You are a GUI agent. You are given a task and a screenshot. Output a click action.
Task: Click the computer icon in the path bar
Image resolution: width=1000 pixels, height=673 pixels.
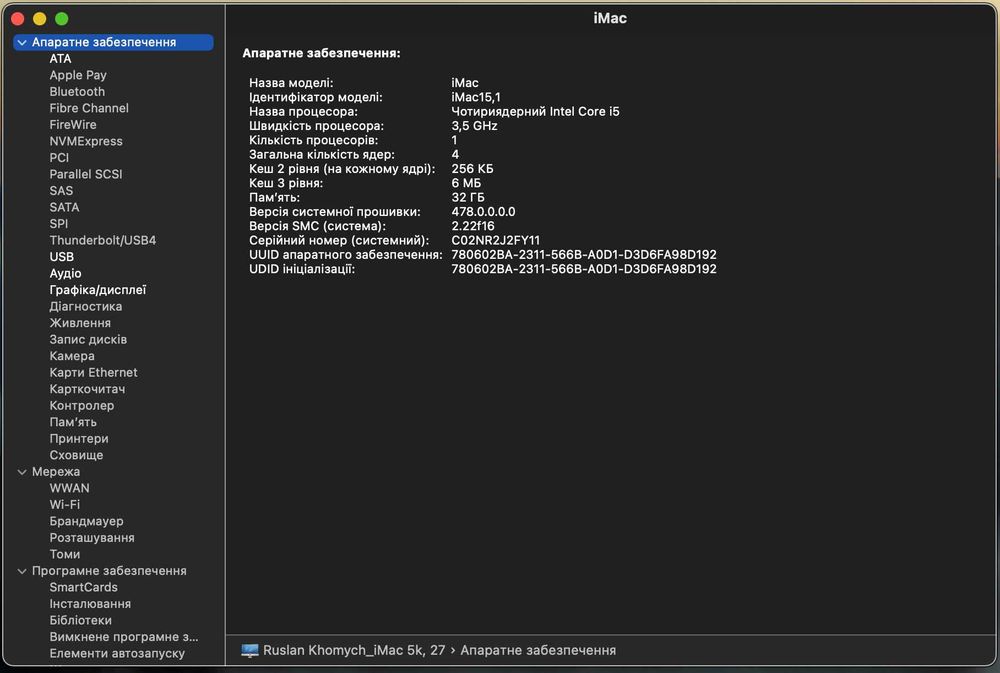[250, 650]
